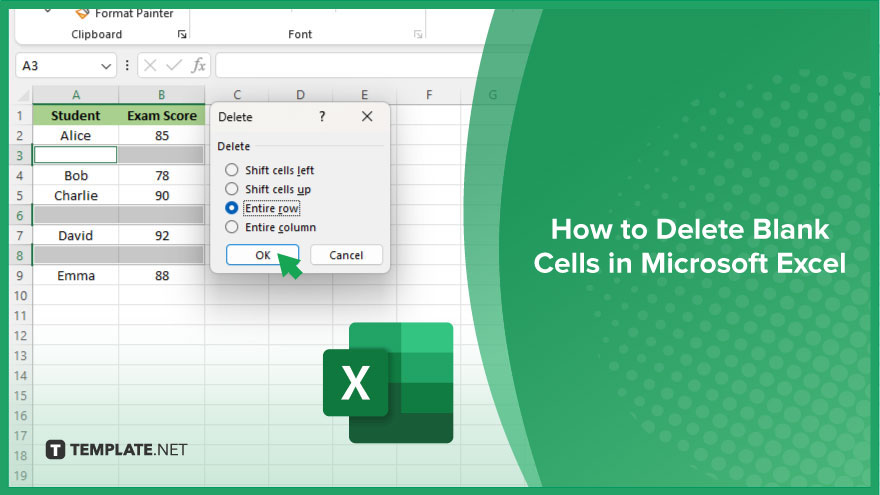Image resolution: width=880 pixels, height=495 pixels.
Task: Click the cell with score 92
Action: [x=162, y=235]
